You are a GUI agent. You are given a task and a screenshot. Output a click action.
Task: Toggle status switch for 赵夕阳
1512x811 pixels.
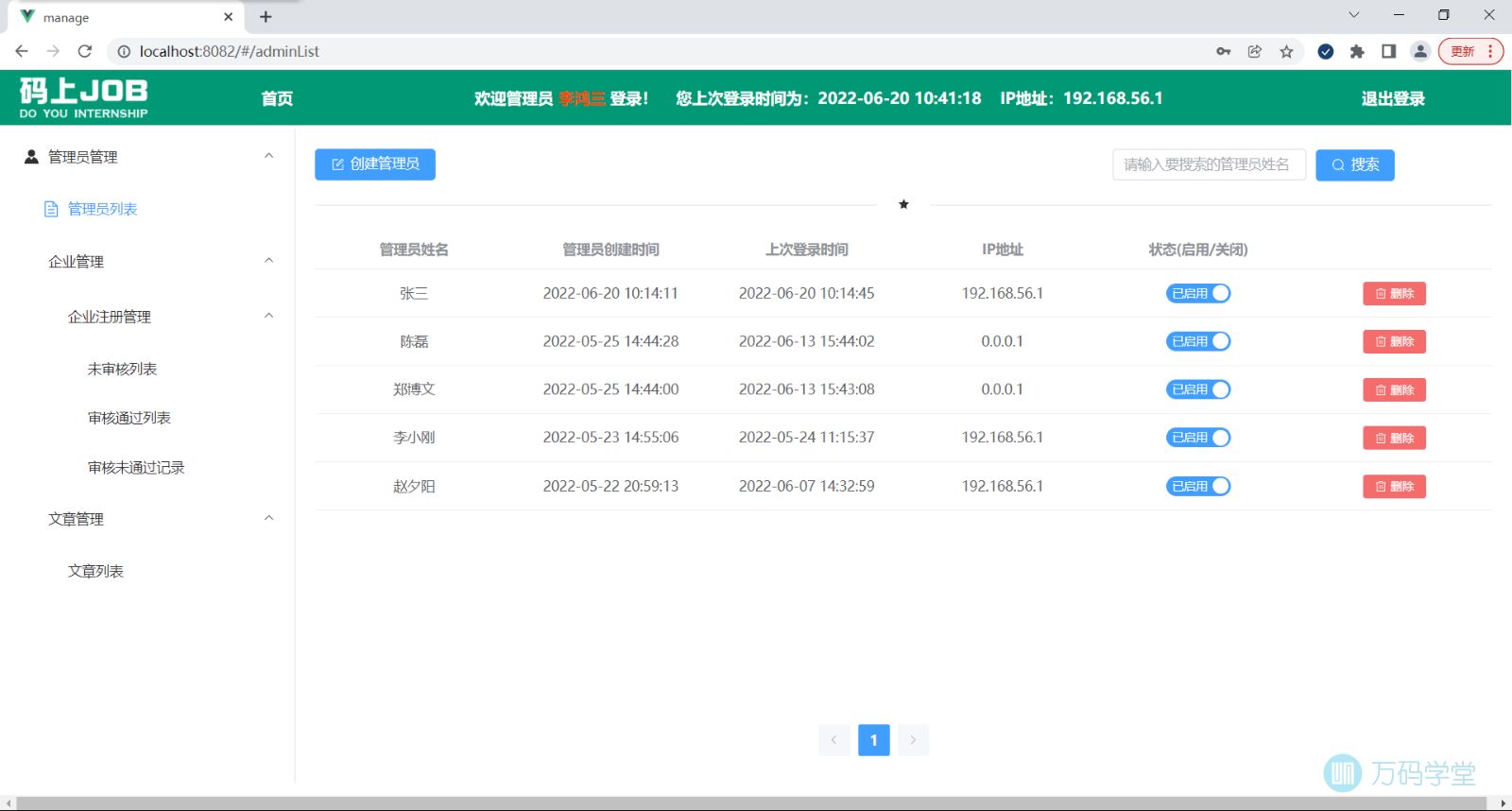[x=1198, y=486]
